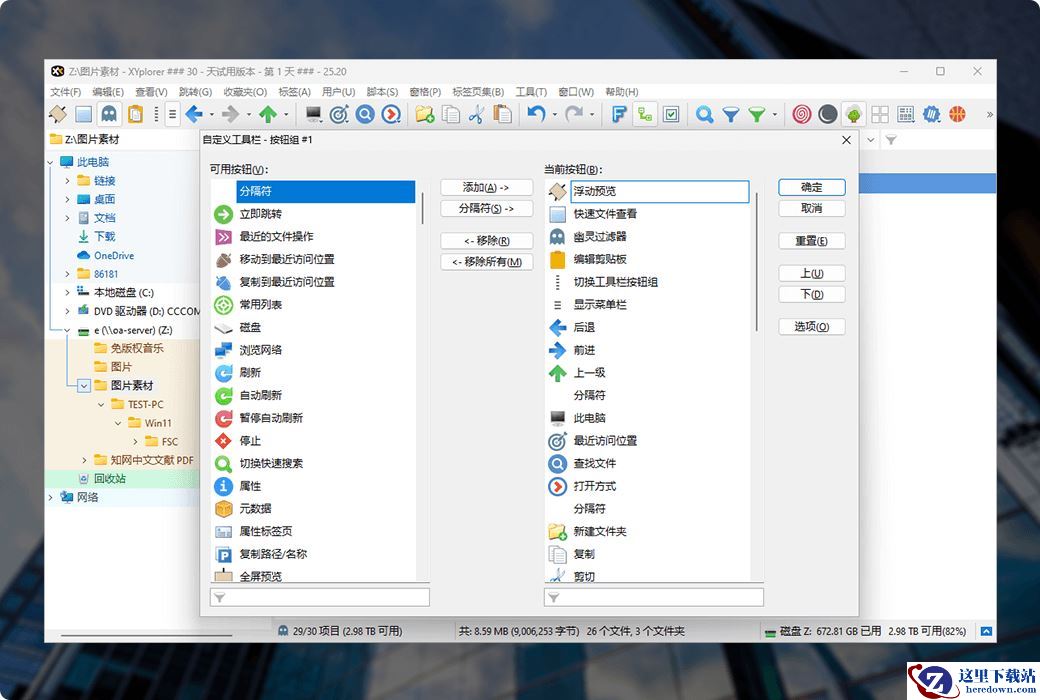Open the 工具(T) menu

click(531, 92)
